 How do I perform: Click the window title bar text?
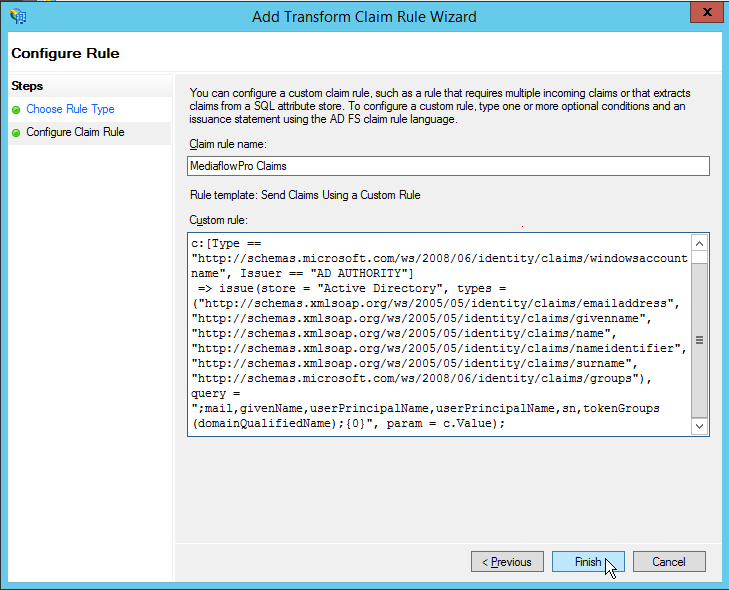[x=364, y=15]
